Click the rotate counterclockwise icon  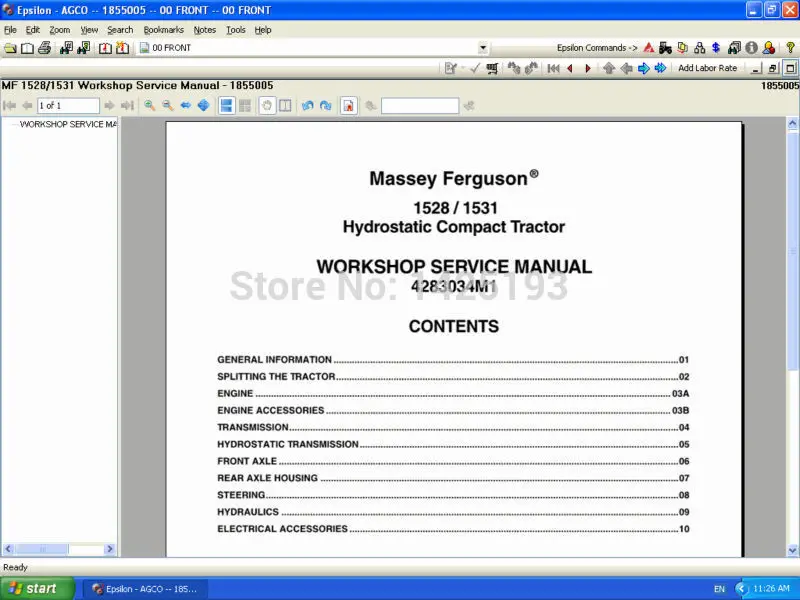coord(307,106)
